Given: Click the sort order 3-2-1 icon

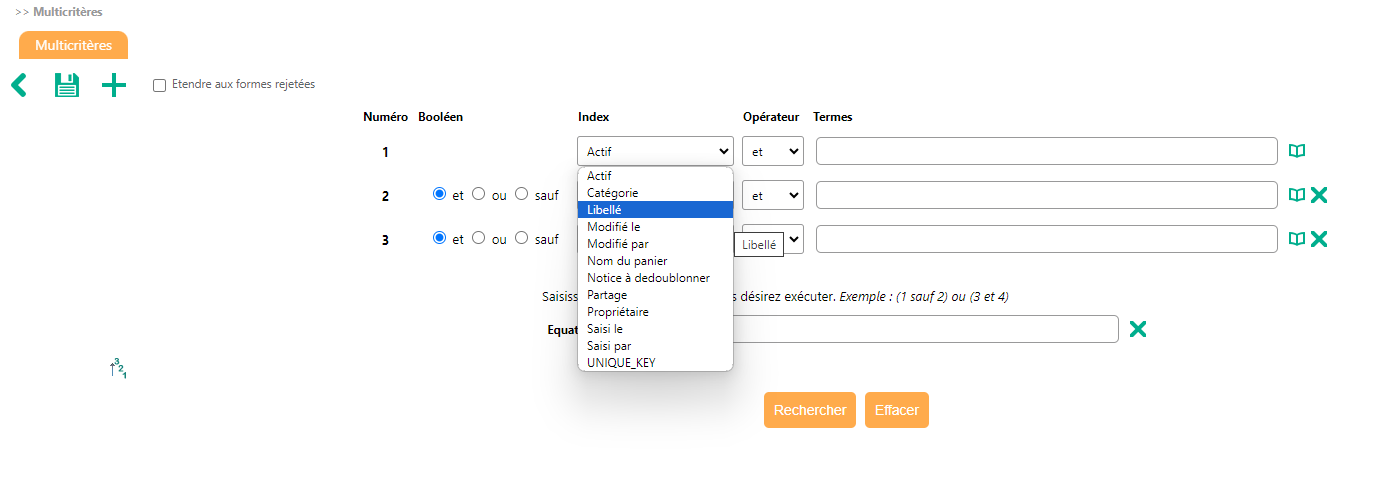Looking at the screenshot, I should tap(118, 368).
